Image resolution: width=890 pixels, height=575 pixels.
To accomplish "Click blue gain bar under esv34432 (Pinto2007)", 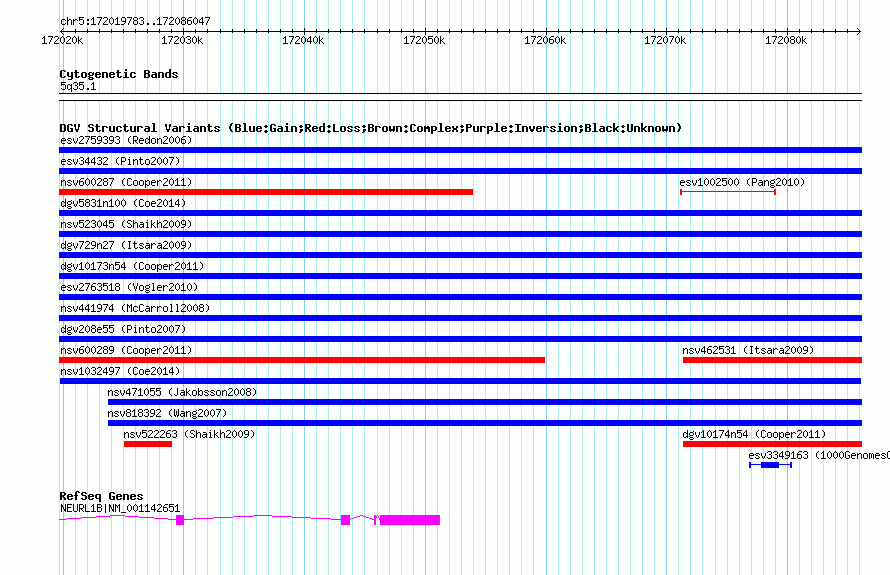I will [x=460, y=171].
